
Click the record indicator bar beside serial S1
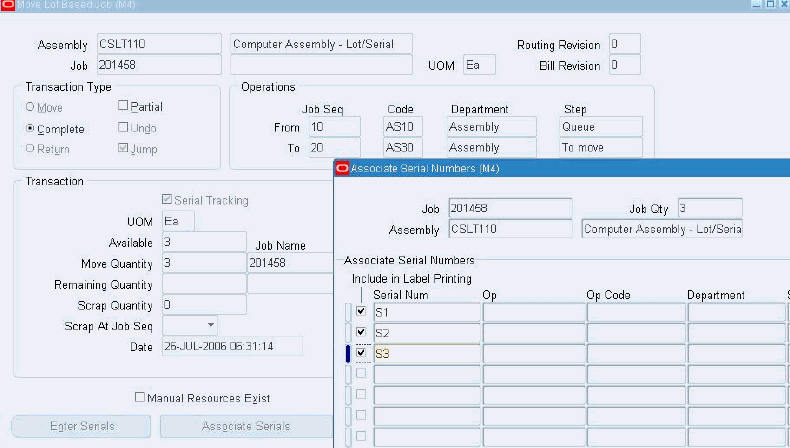[x=348, y=312]
